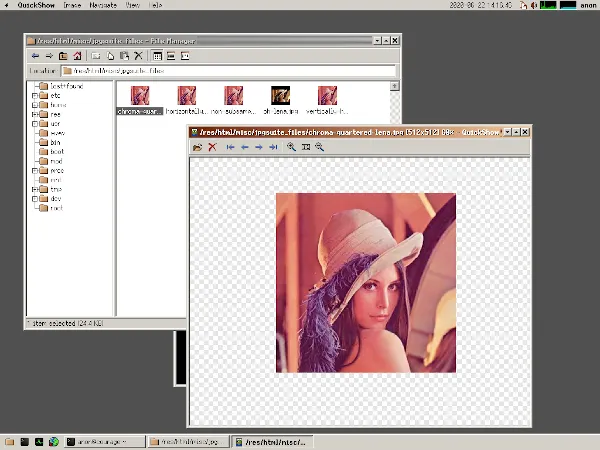Screen dimensions: 600x450
Task: Go to home directory in File Manager
Action: click(77, 56)
